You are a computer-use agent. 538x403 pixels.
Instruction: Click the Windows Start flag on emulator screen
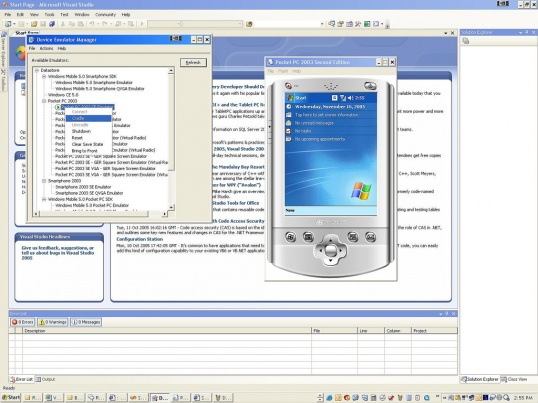(x=290, y=98)
